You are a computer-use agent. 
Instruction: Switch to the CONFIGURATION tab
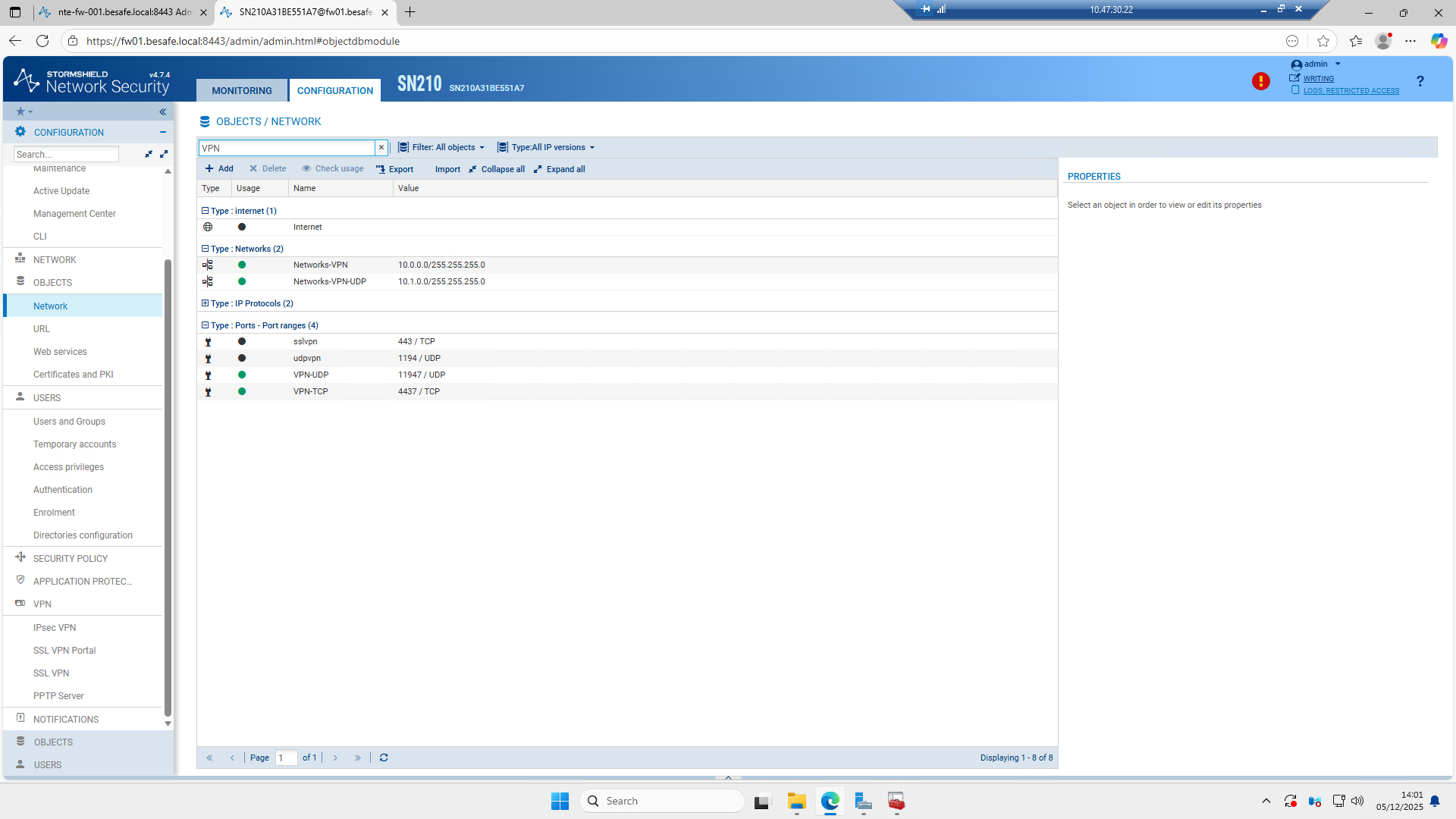tap(335, 90)
